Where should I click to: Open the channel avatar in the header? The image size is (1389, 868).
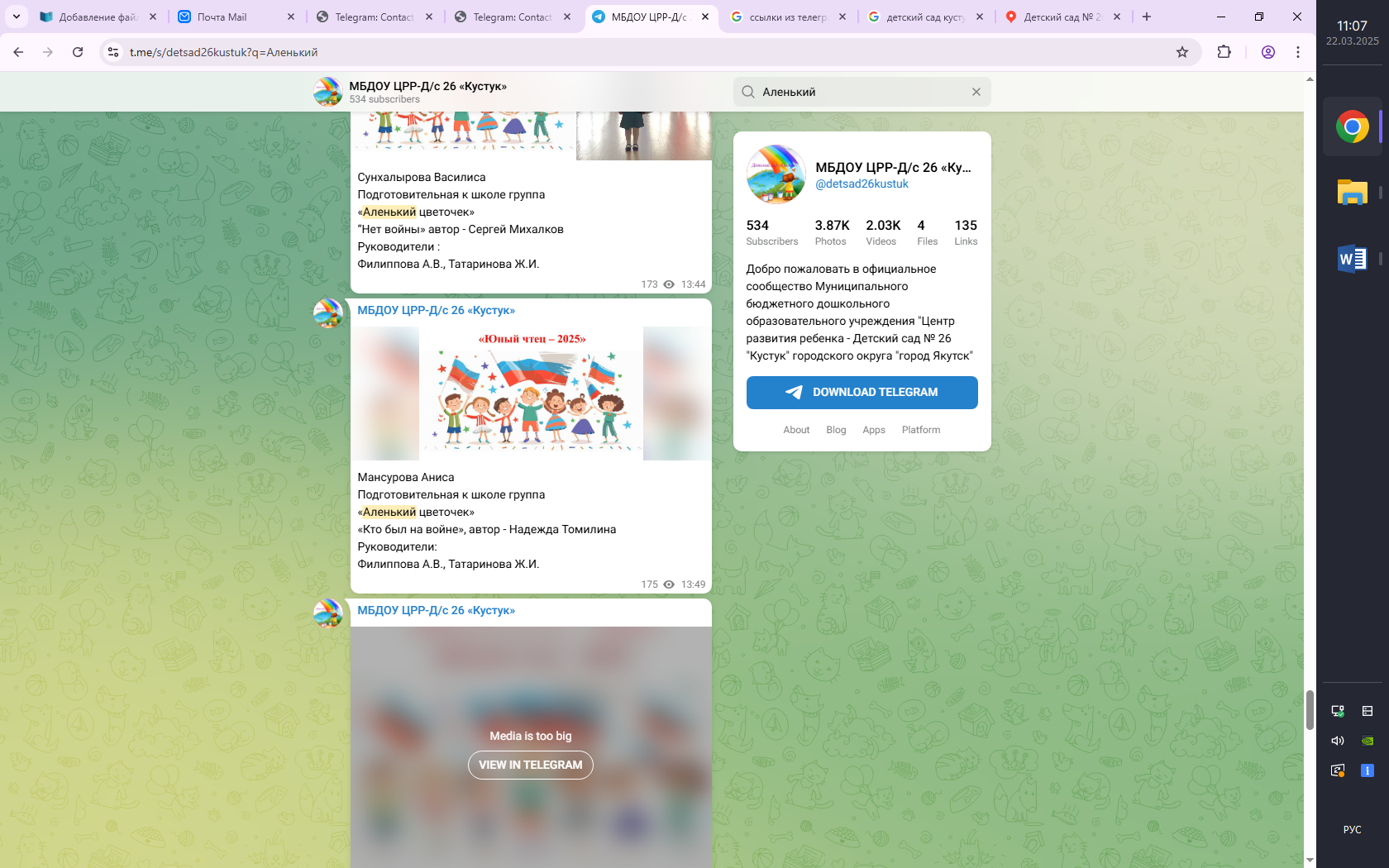tap(328, 92)
